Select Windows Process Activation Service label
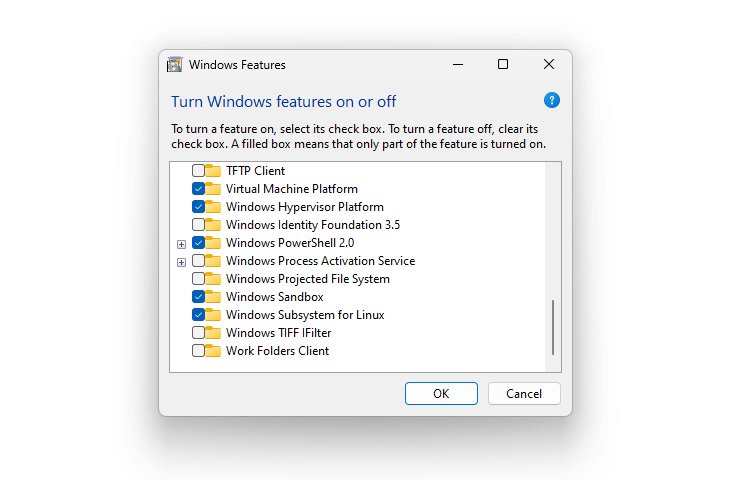The width and height of the screenshot is (733, 480). [x=321, y=261]
